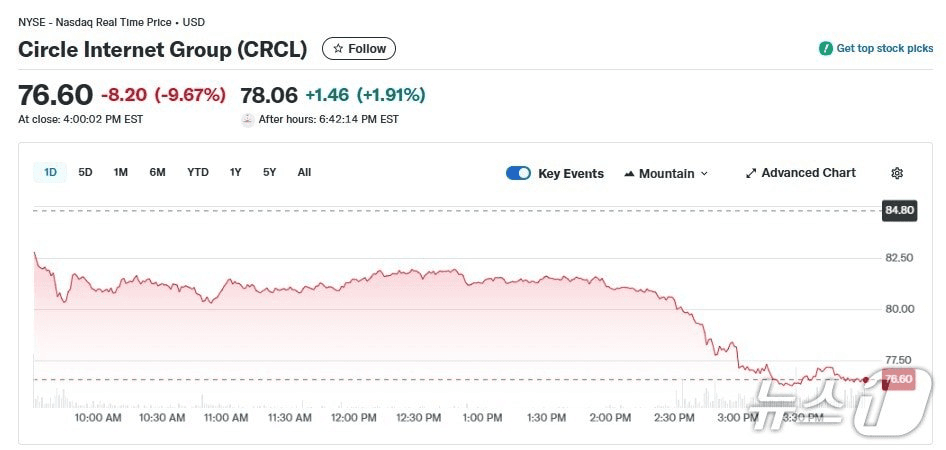Show the 6M chart range
The height and width of the screenshot is (450, 946).
pyautogui.click(x=157, y=172)
